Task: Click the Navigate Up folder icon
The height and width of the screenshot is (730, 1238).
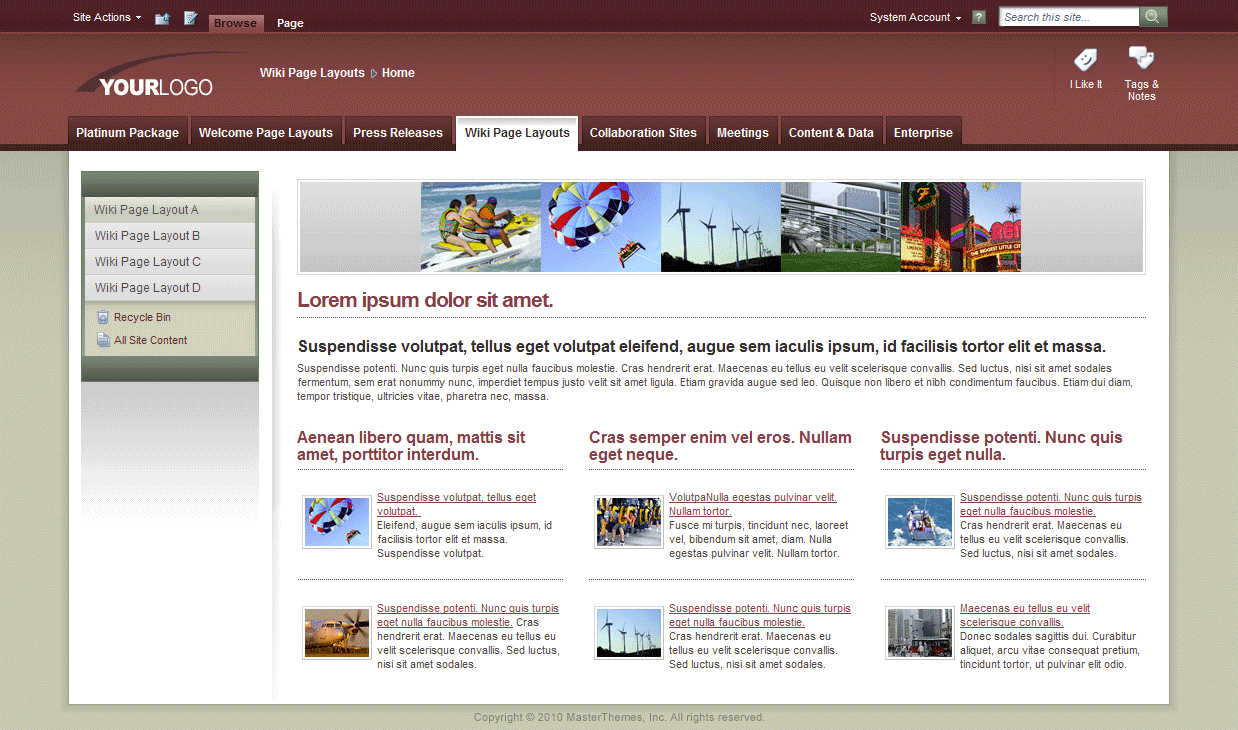Action: click(162, 17)
